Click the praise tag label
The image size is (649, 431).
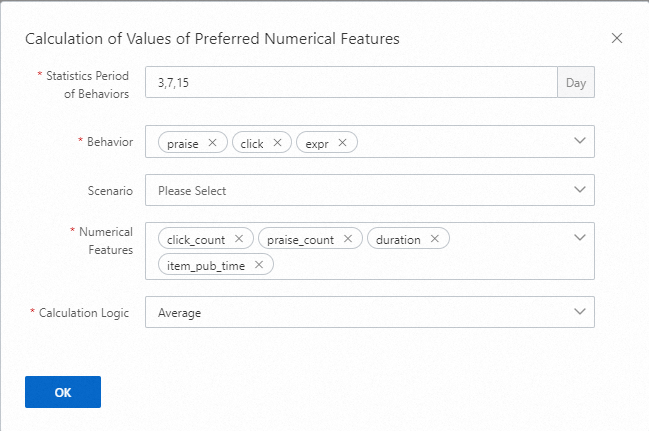pyautogui.click(x=183, y=143)
